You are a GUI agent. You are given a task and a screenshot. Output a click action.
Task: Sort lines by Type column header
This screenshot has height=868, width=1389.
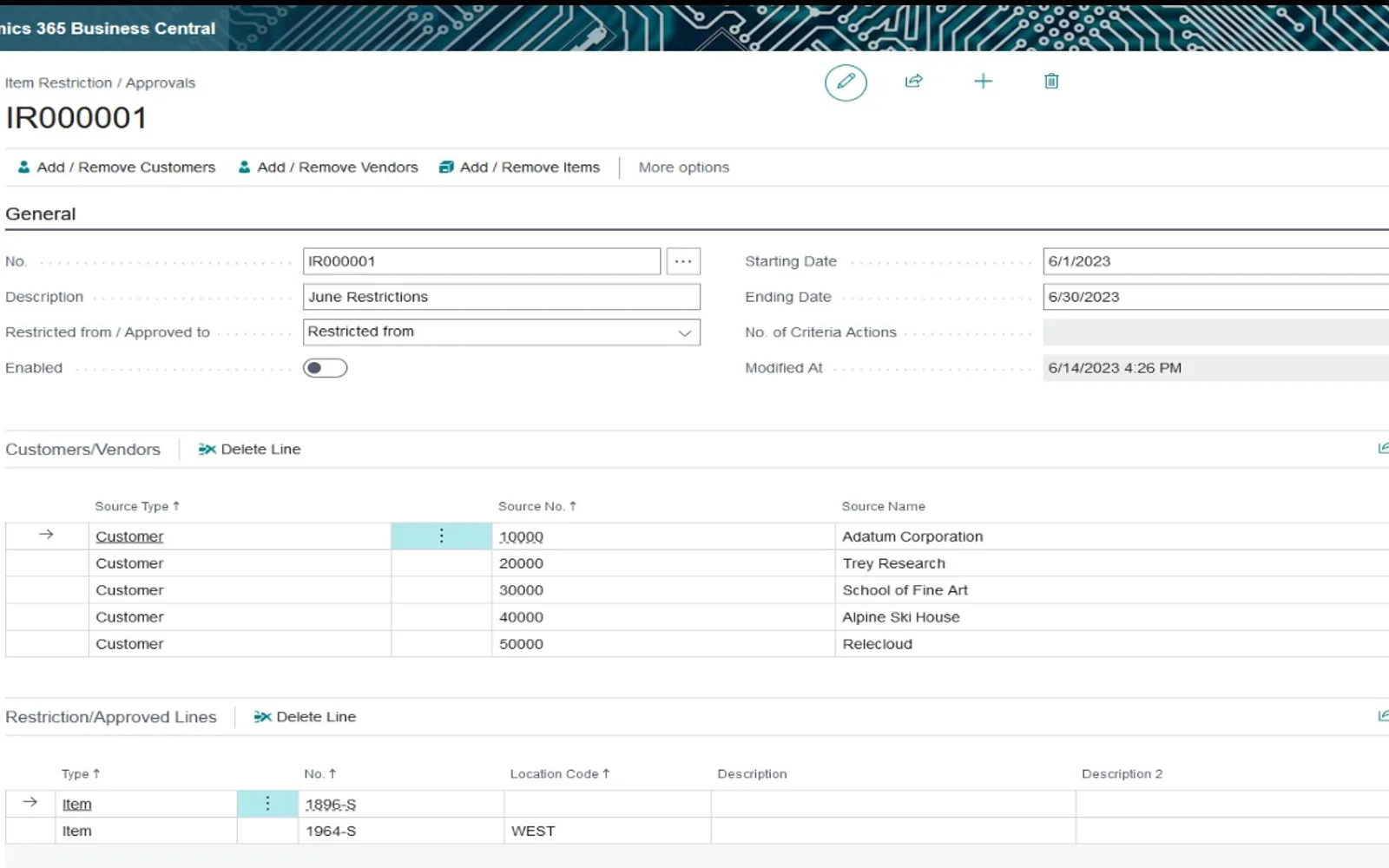pos(81,773)
